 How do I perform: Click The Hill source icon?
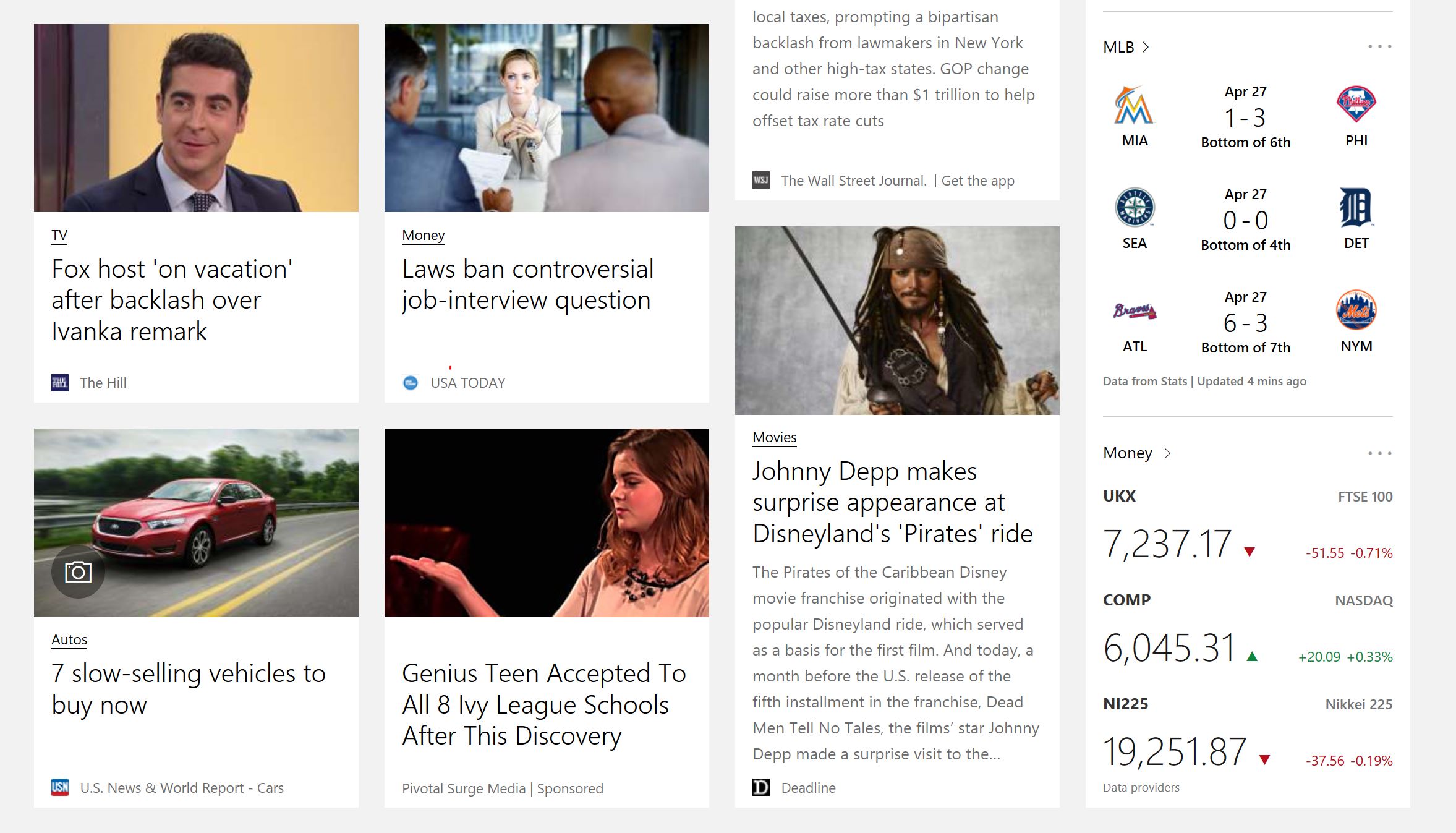60,383
